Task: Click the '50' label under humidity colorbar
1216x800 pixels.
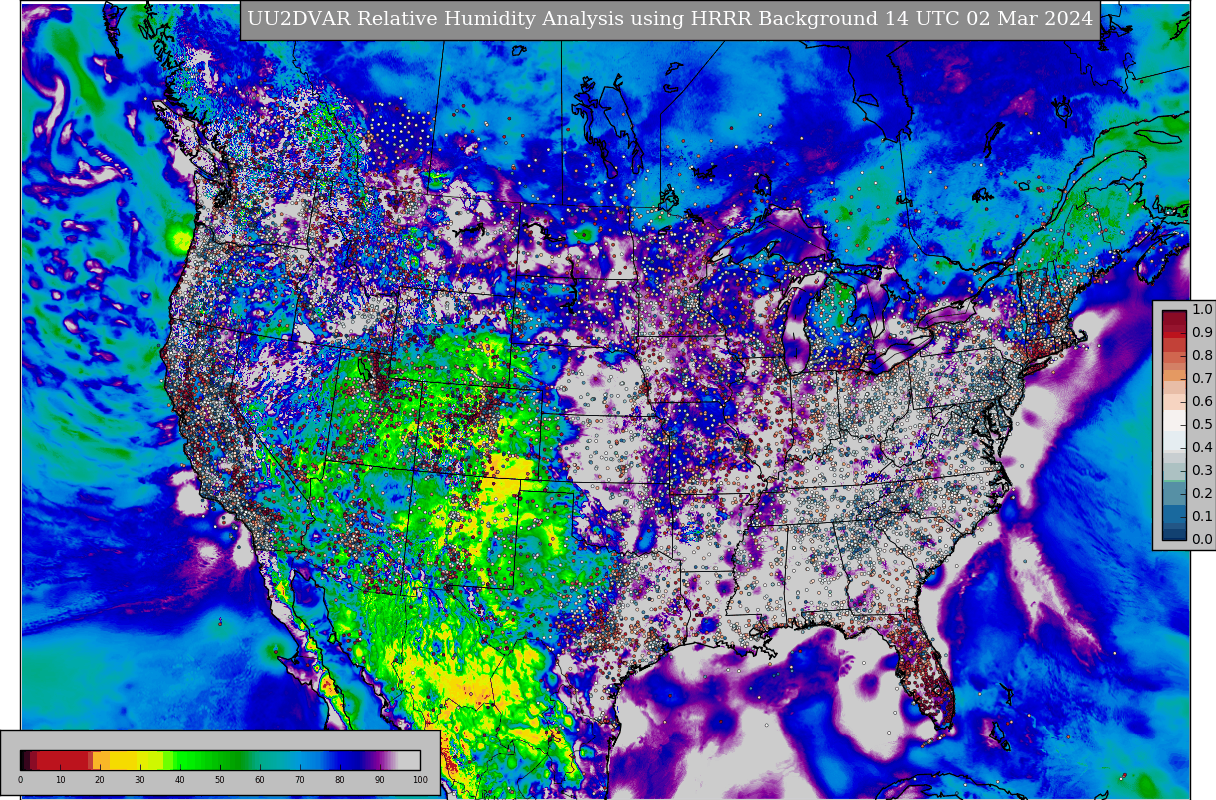Action: pos(220,780)
